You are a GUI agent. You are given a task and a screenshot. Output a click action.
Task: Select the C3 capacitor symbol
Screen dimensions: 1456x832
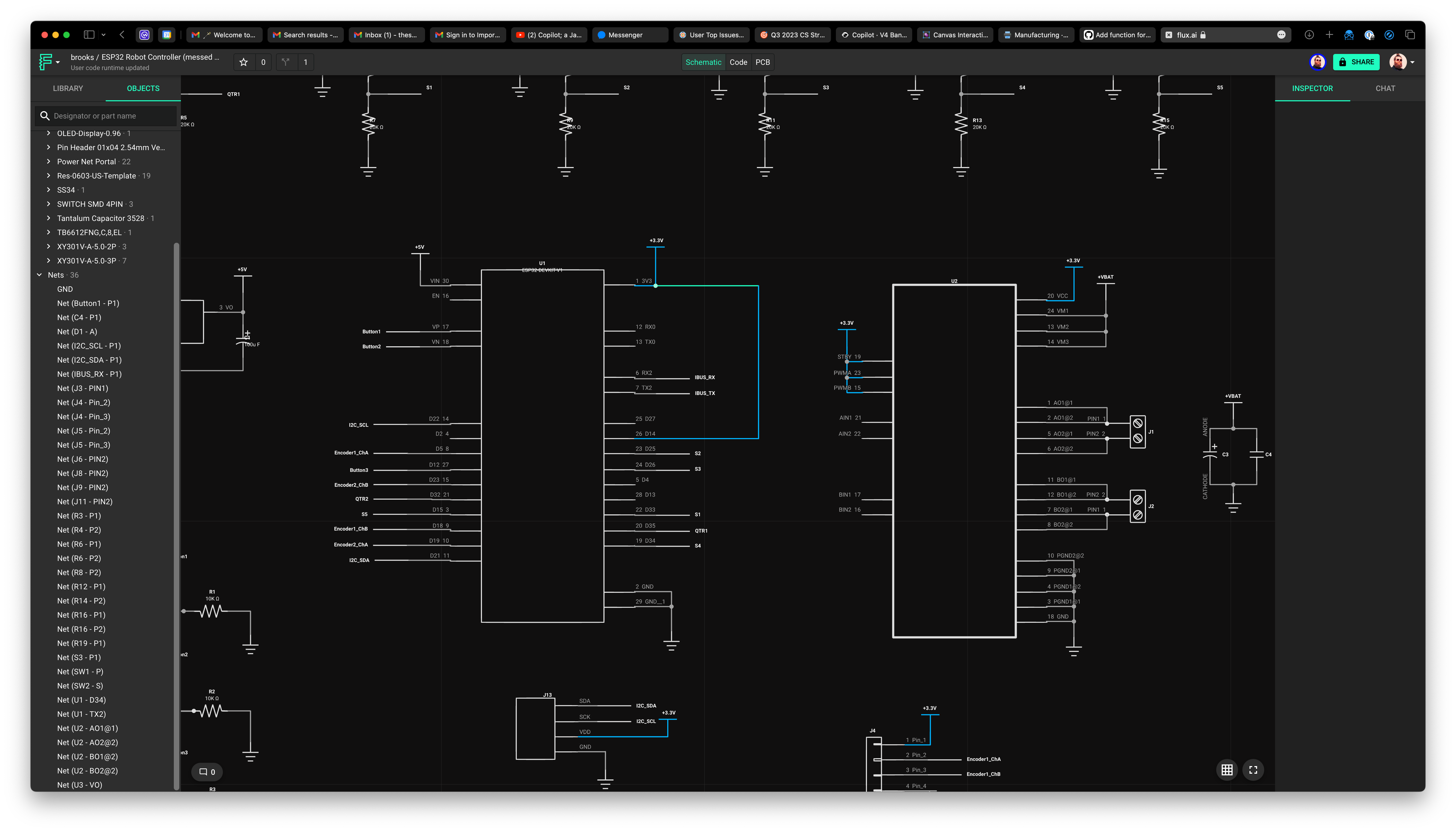(1210, 455)
